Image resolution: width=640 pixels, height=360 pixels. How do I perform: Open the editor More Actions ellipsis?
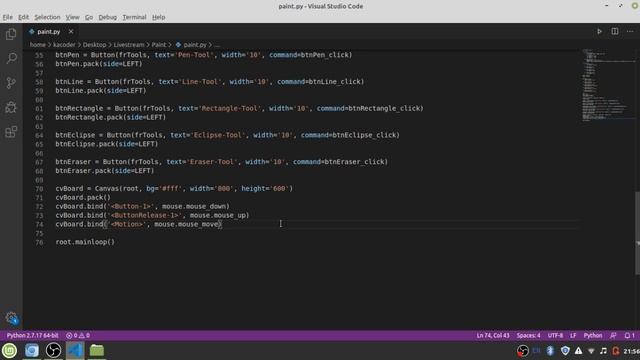pyautogui.click(x=630, y=31)
